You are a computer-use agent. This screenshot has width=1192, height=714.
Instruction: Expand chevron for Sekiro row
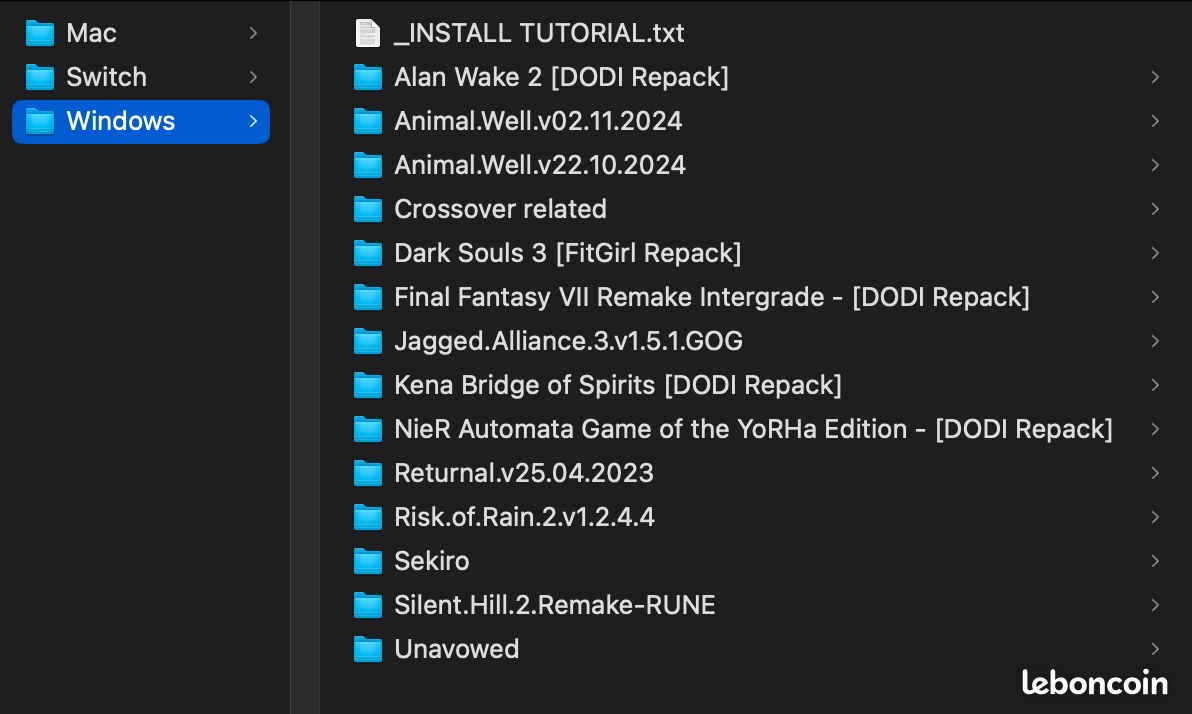pos(1155,562)
